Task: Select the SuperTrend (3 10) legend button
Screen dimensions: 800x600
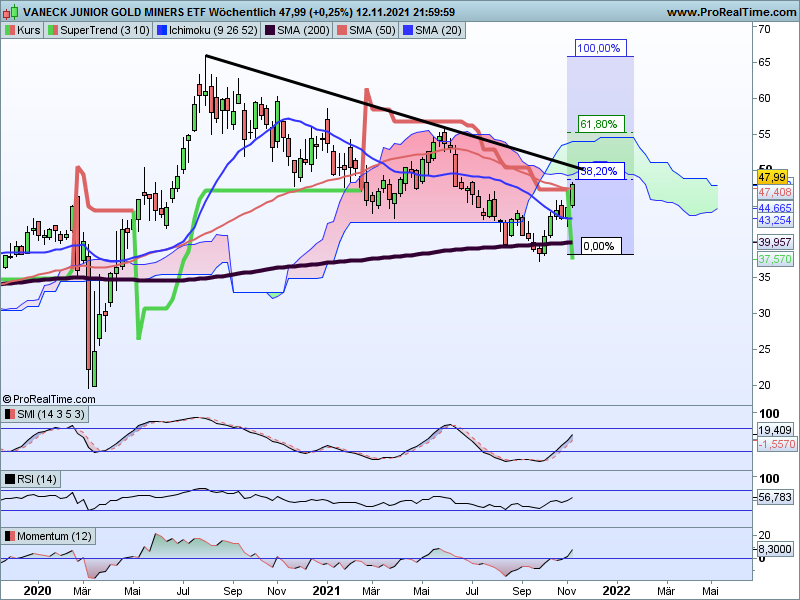Action: [98, 30]
